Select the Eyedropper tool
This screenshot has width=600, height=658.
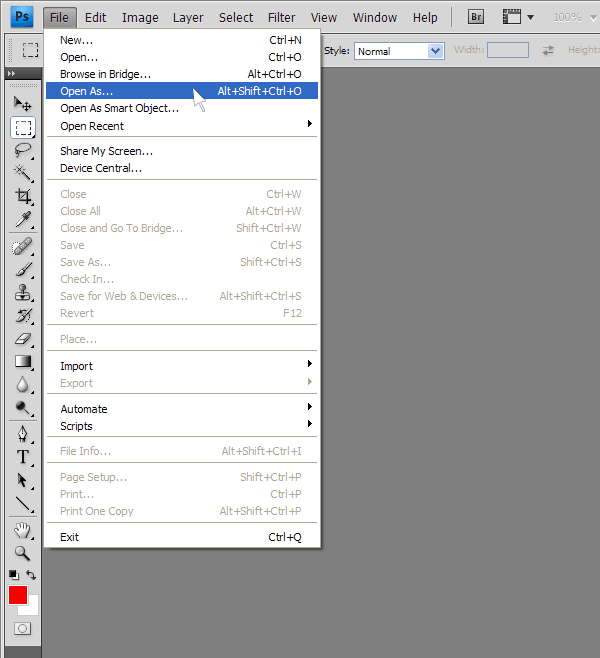click(x=23, y=219)
